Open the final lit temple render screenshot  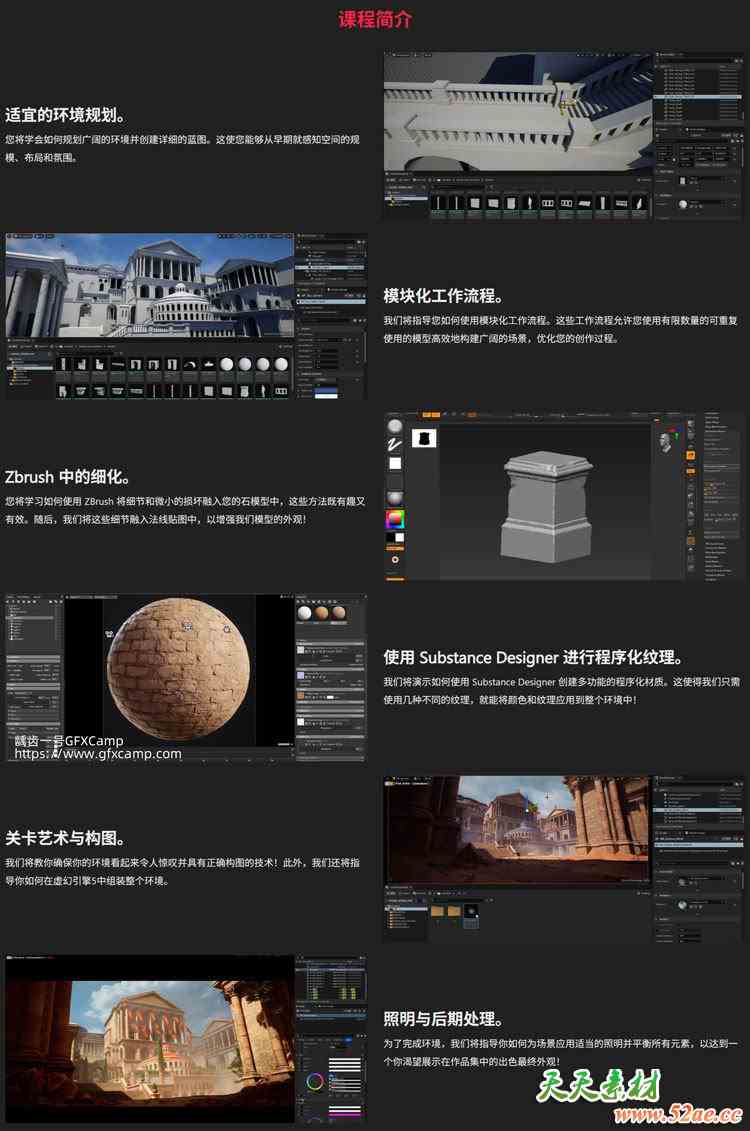tap(186, 1039)
